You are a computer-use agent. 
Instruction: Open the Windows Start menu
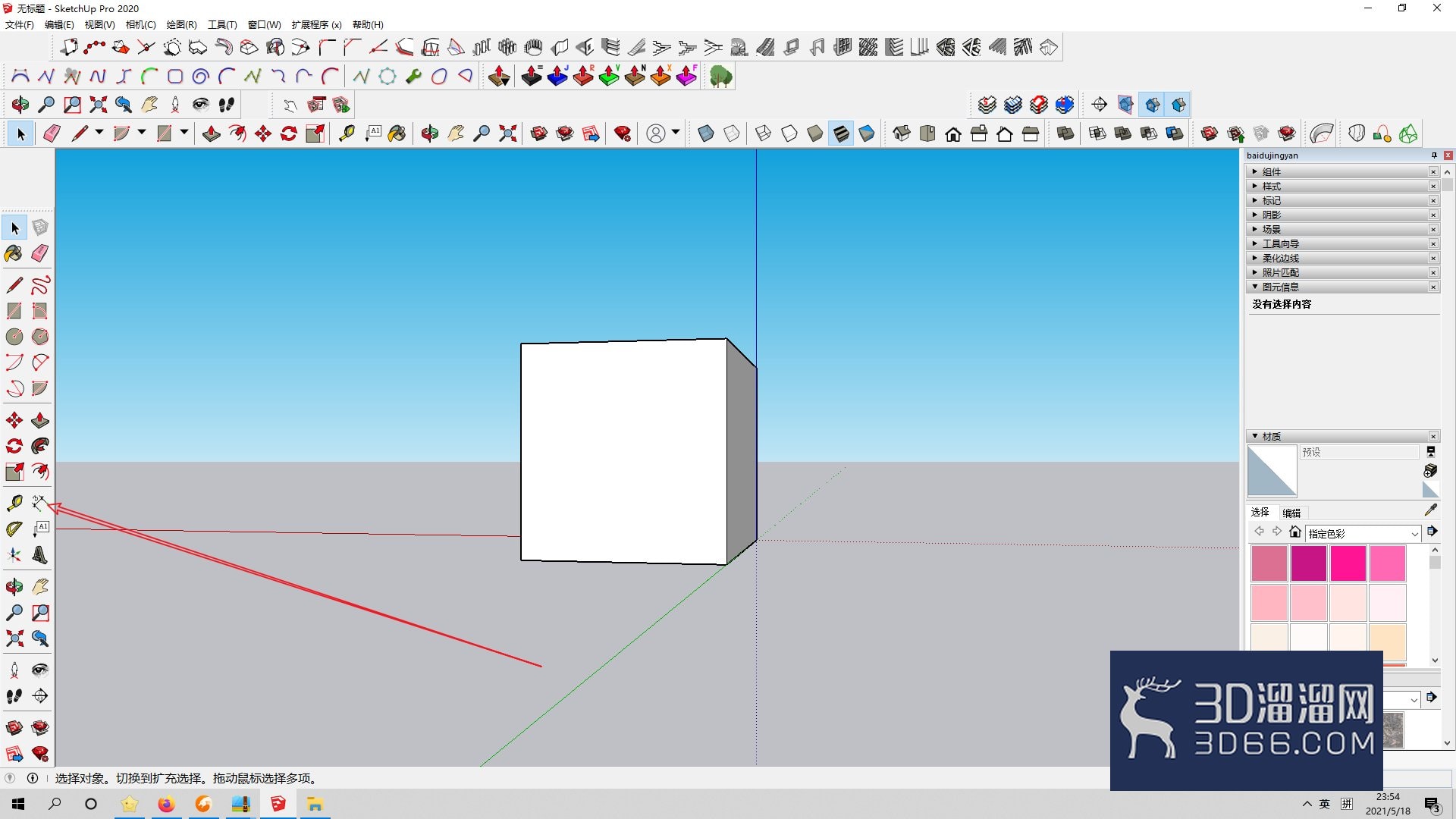tap(18, 804)
